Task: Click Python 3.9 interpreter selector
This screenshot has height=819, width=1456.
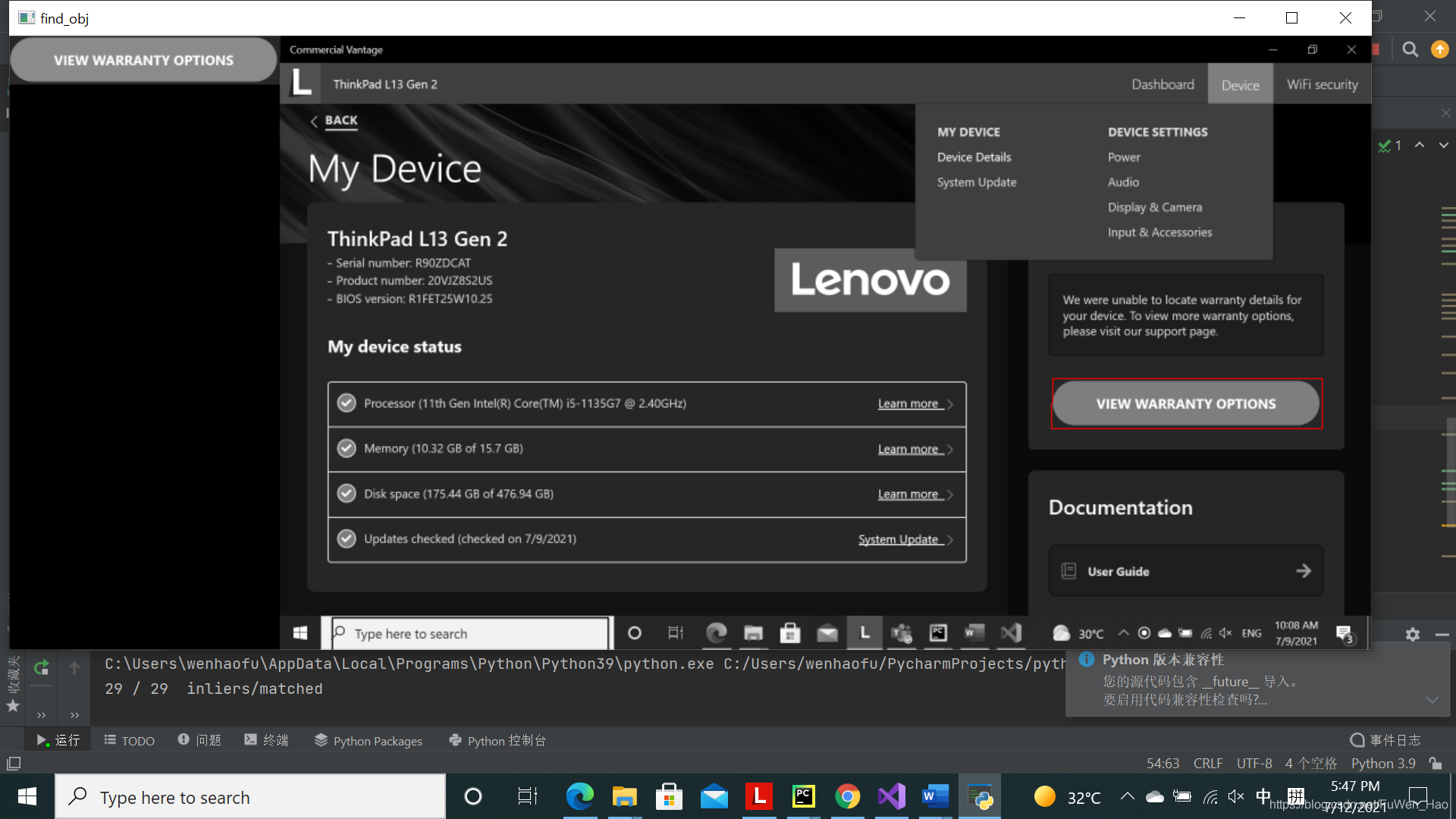Action: click(x=1383, y=763)
